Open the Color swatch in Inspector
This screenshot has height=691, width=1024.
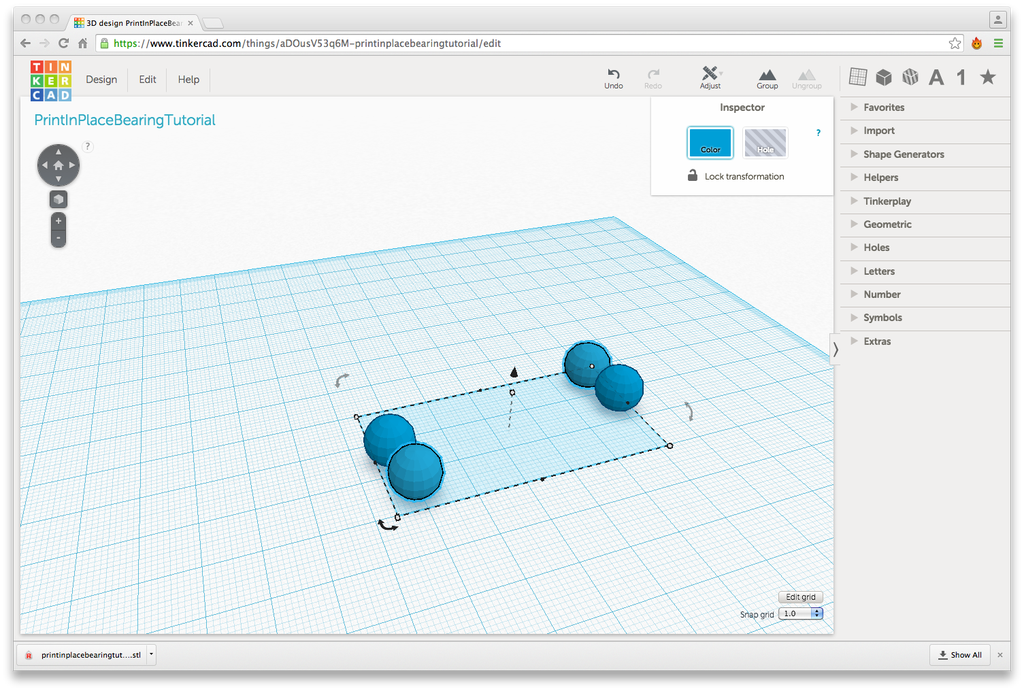(x=710, y=142)
